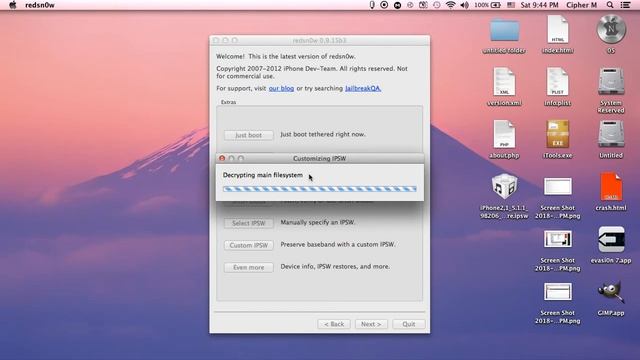This screenshot has width=640, height=360.
Task: Open the redsn0w application menu
Action: click(x=40, y=5)
